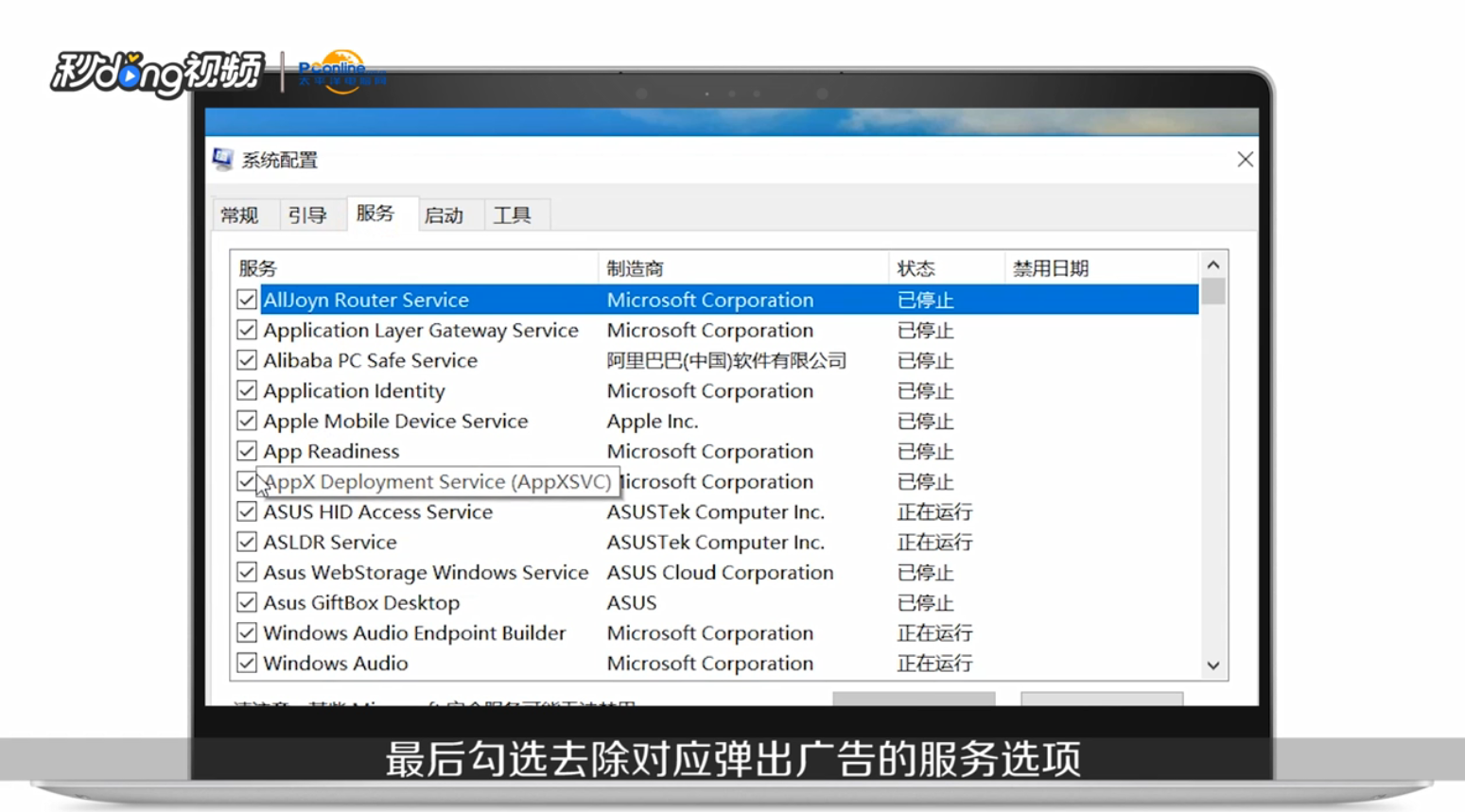Uncheck AllJoyn Router Service checkbox

(247, 300)
